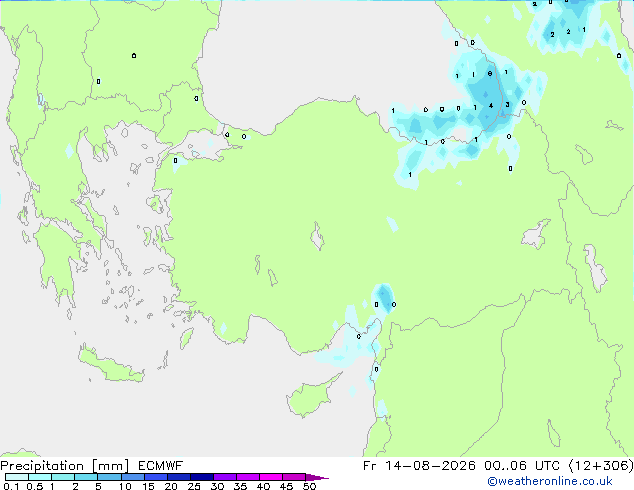
Task: Click the "10" legend scale label
Action: [x=125, y=486]
